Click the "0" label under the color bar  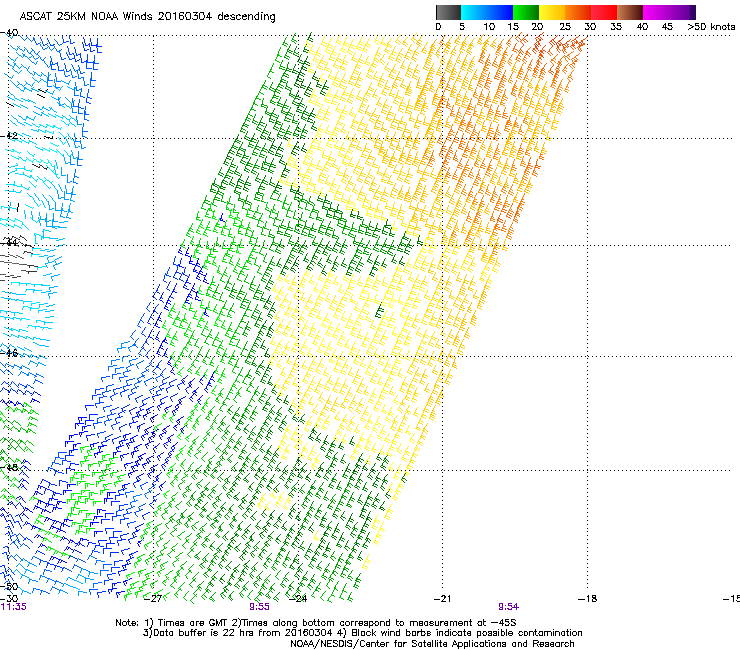pyautogui.click(x=438, y=27)
